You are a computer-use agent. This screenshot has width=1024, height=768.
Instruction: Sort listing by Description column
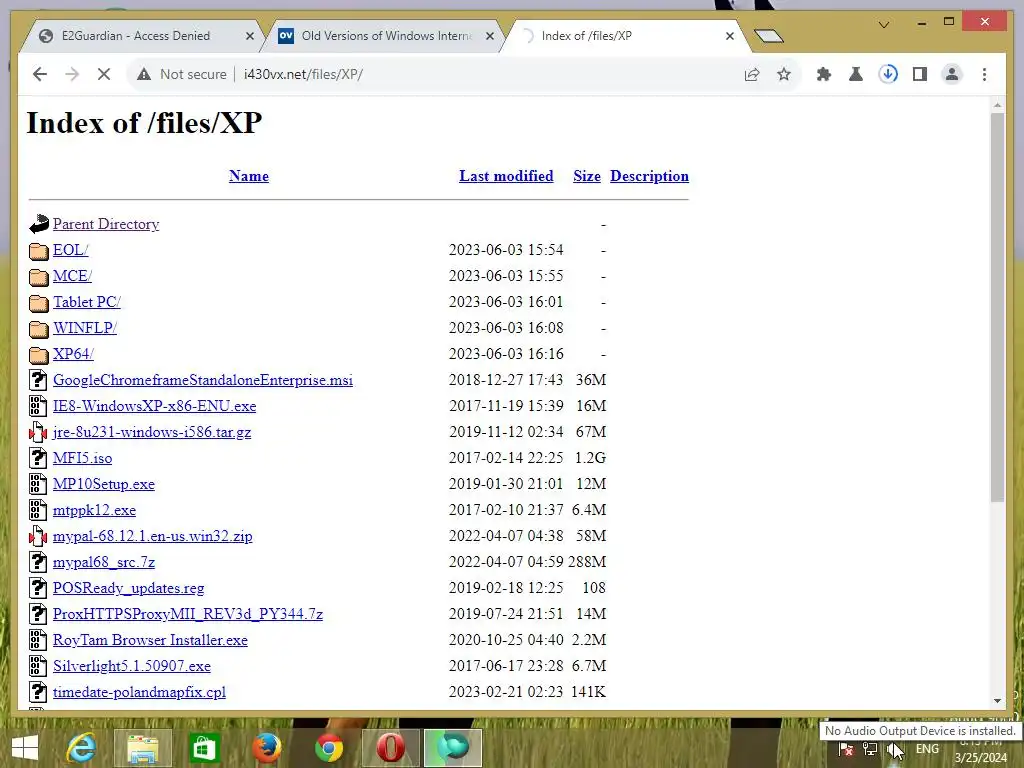tap(649, 176)
